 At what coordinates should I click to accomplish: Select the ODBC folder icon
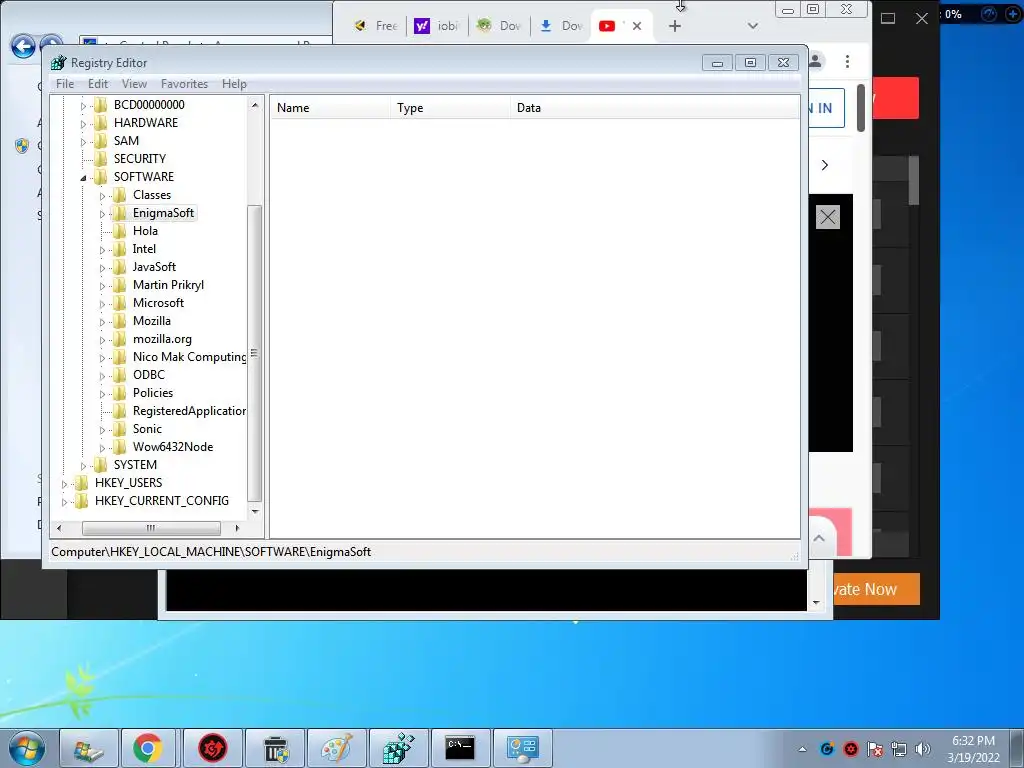(x=120, y=375)
